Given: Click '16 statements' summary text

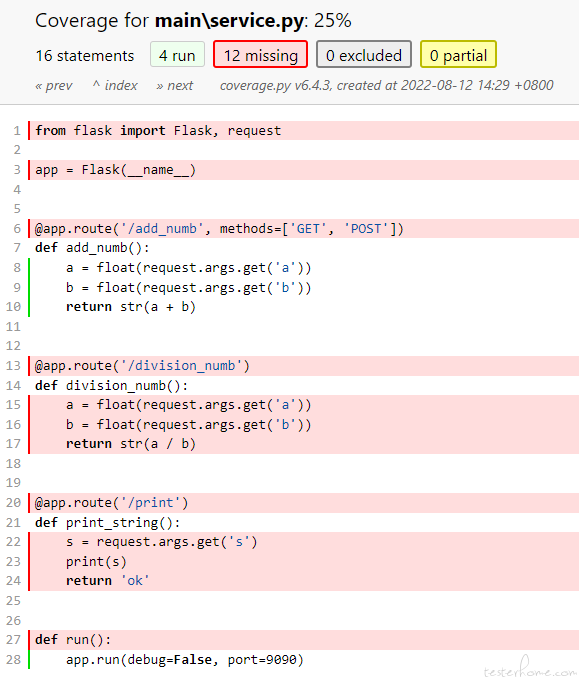Looking at the screenshot, I should pos(85,56).
